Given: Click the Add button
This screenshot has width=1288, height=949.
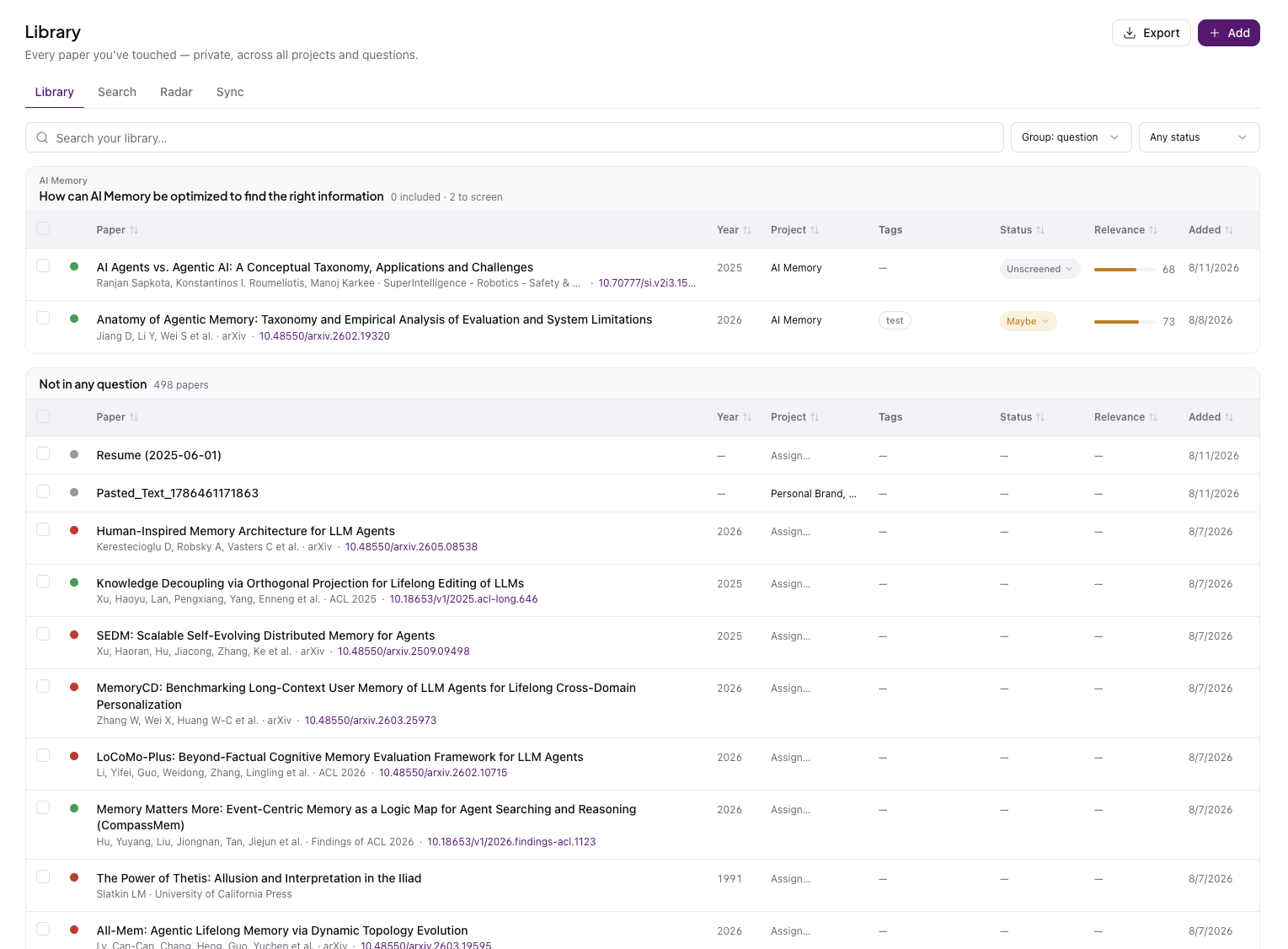Looking at the screenshot, I should (x=1228, y=33).
